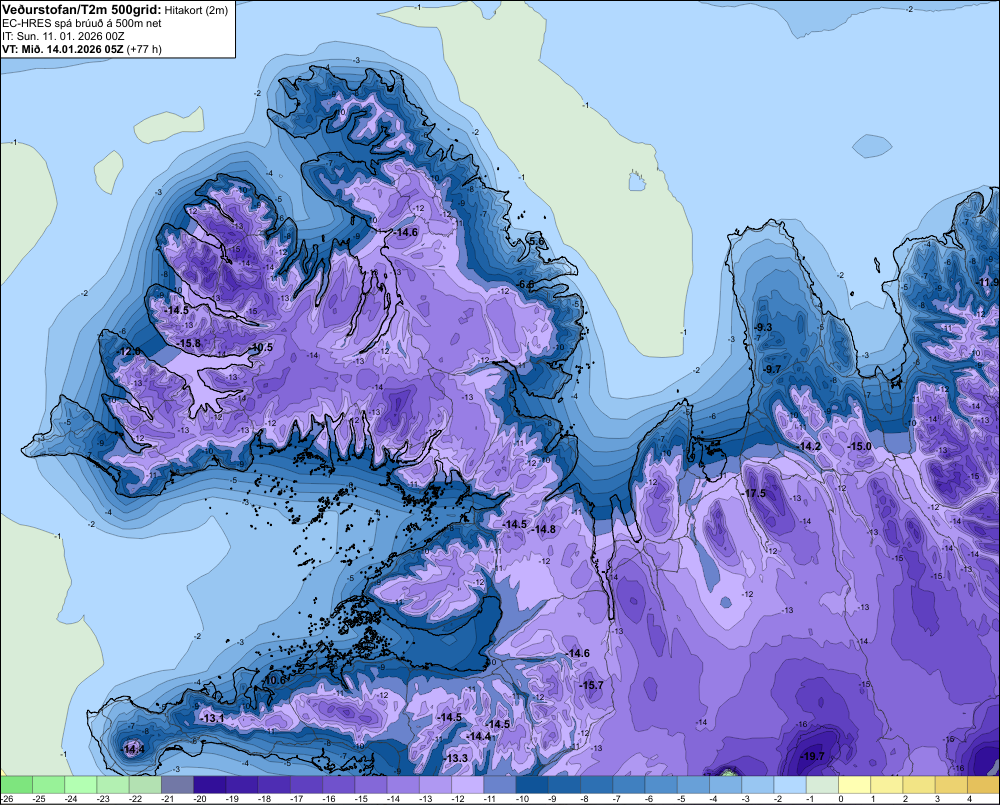Click the legend color swatch labeled -26
This screenshot has width=1000, height=805.
(16, 784)
